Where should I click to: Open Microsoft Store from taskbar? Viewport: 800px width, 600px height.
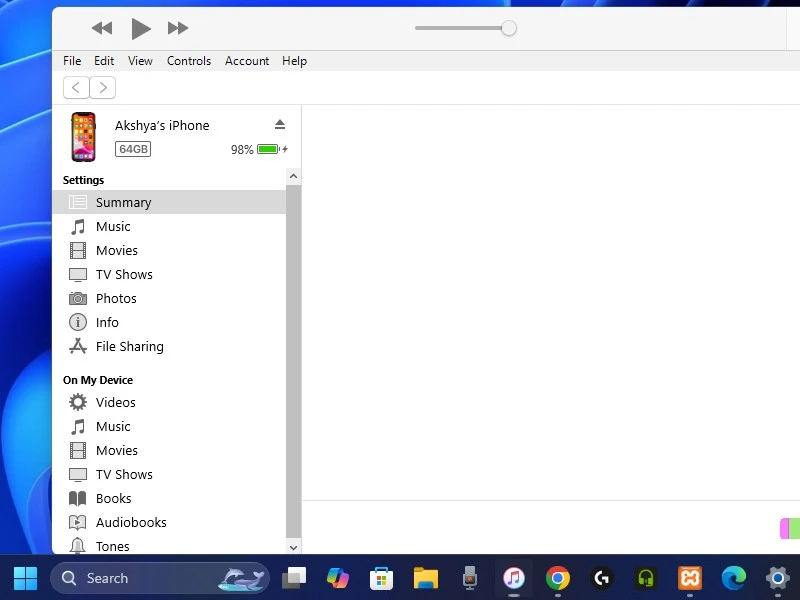click(381, 578)
